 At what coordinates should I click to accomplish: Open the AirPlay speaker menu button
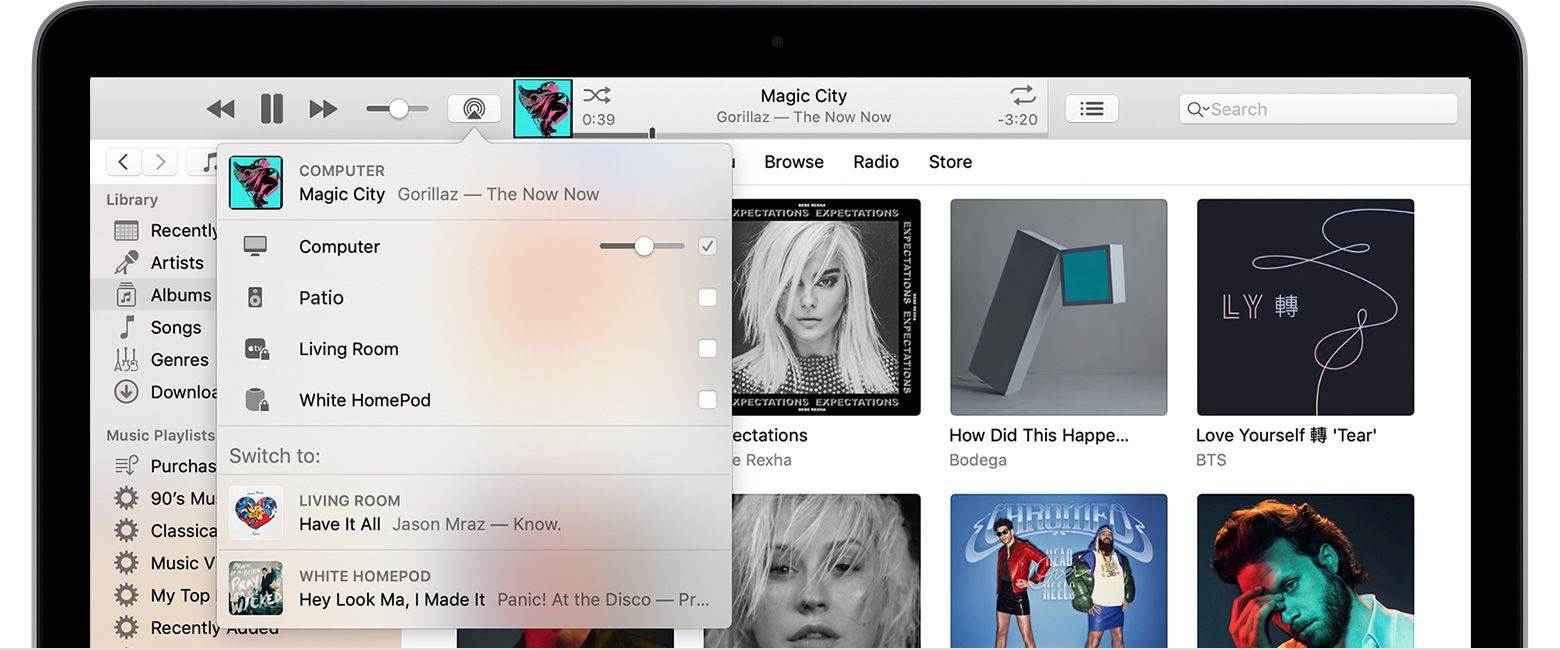474,108
